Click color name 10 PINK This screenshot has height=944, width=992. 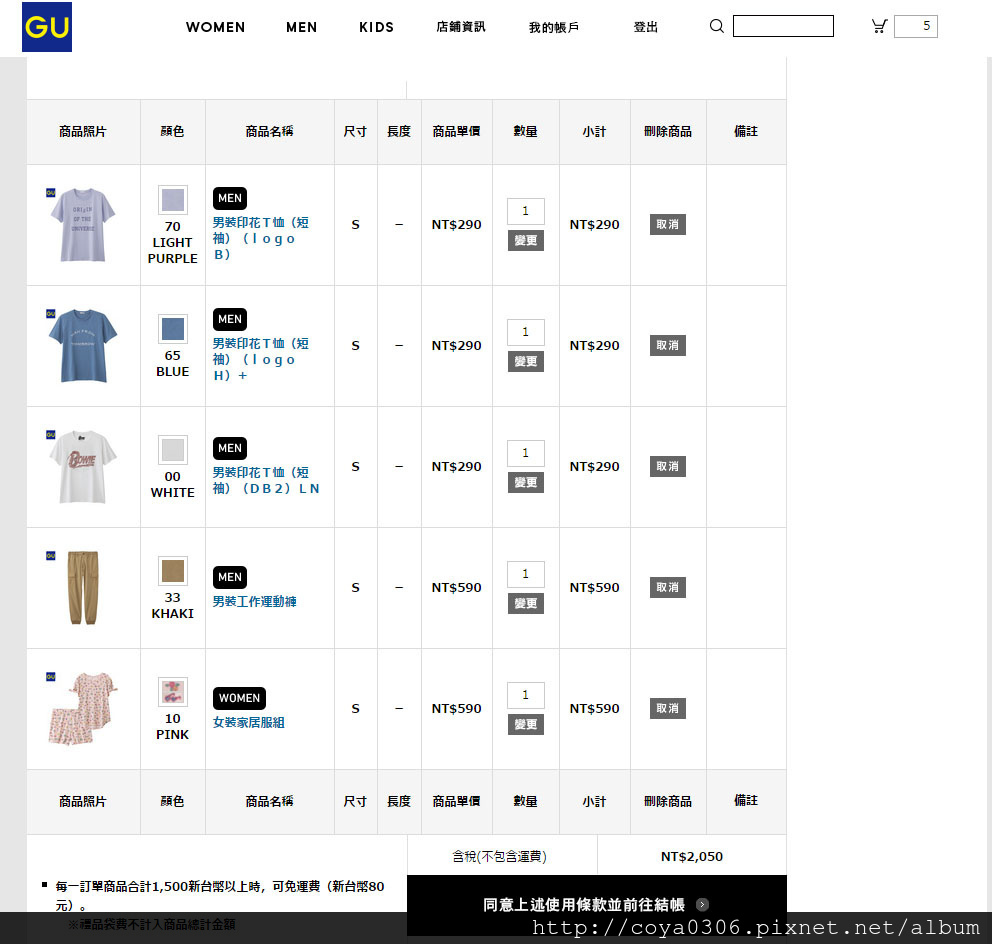(173, 726)
